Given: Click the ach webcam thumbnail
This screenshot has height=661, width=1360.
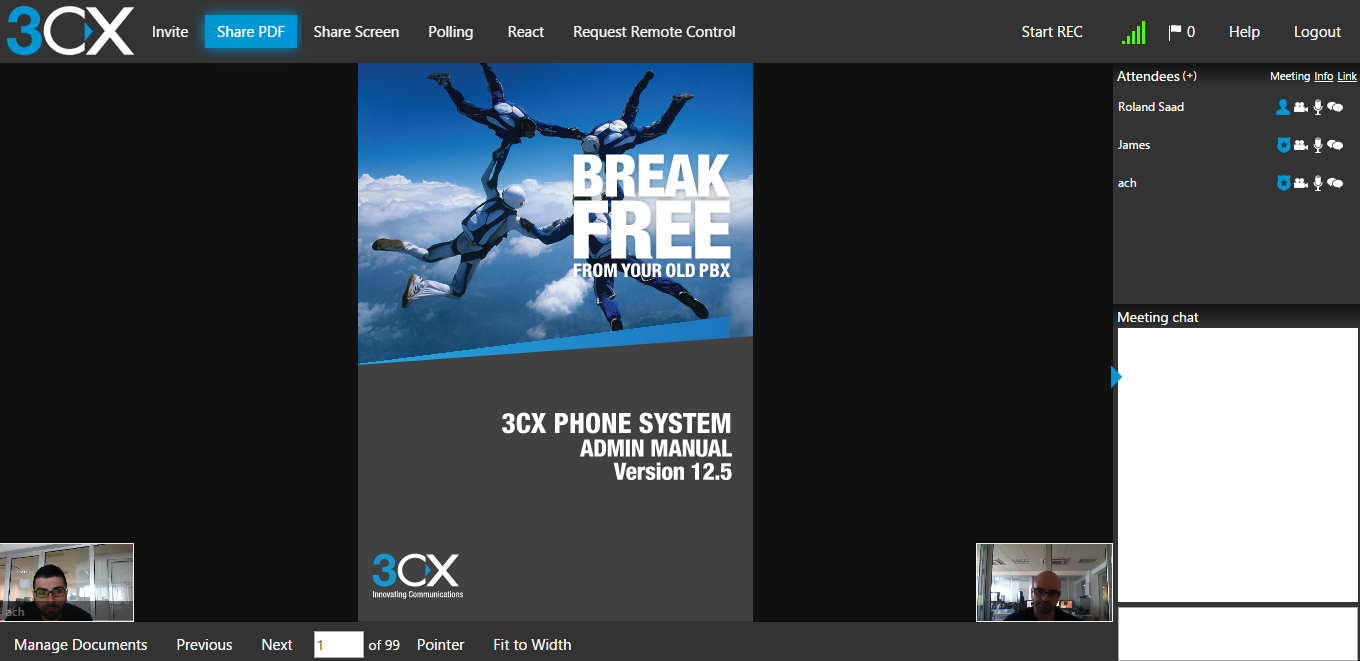Looking at the screenshot, I should (x=67, y=582).
